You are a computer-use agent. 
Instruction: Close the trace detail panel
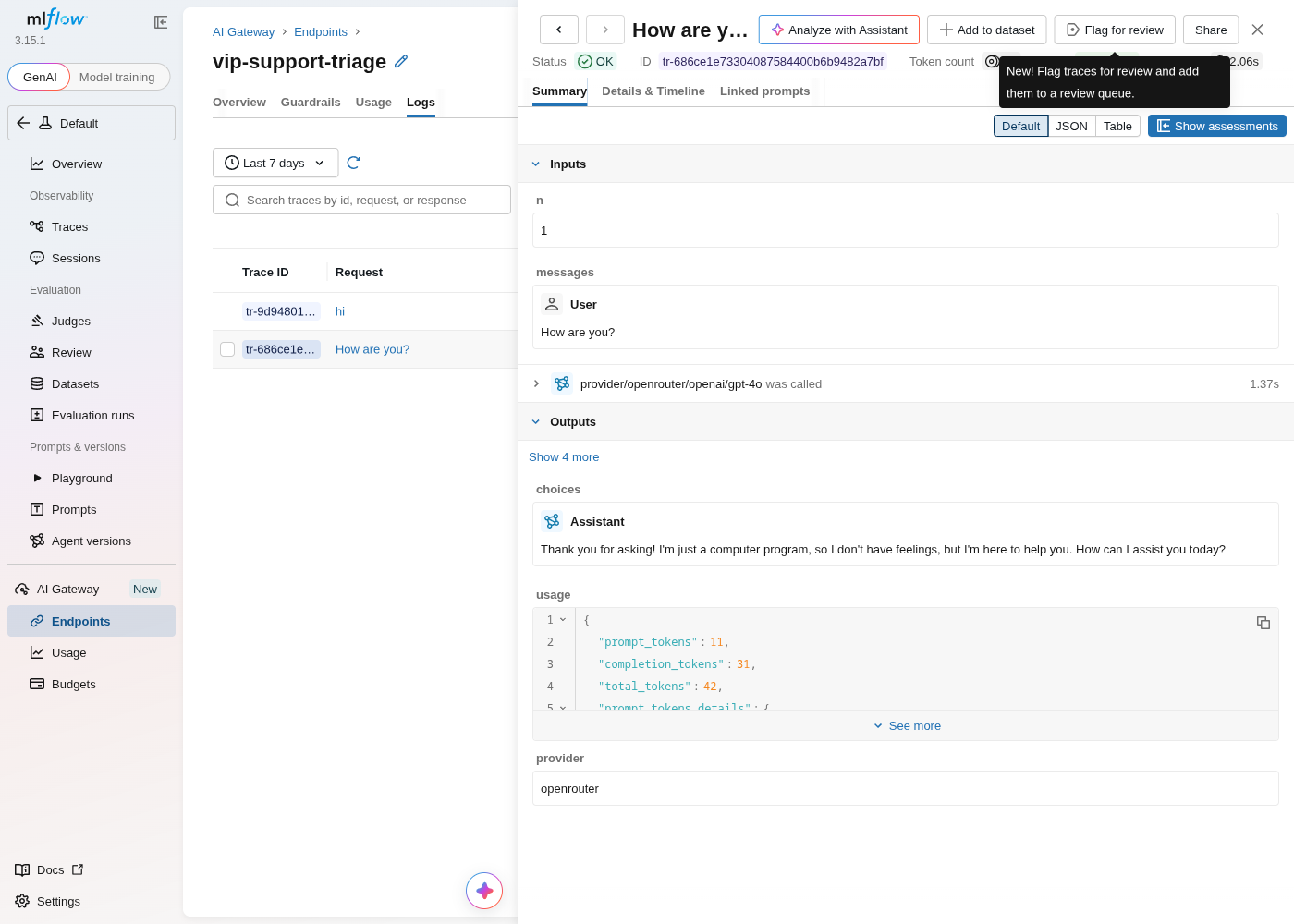pyautogui.click(x=1257, y=30)
